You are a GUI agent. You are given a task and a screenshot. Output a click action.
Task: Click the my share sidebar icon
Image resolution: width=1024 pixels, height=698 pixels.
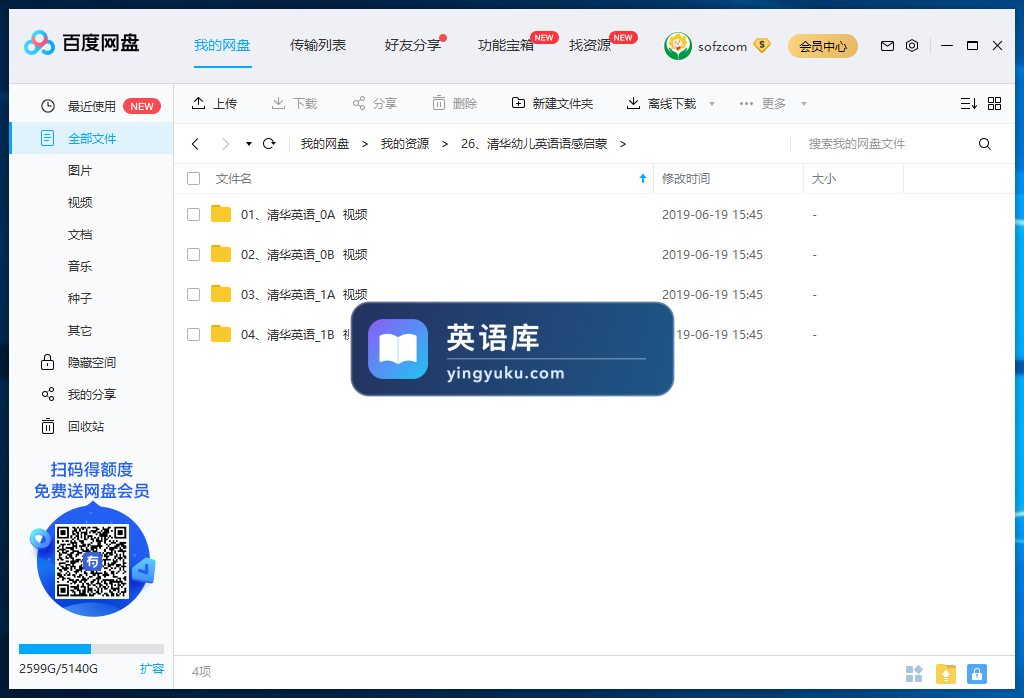click(x=48, y=394)
